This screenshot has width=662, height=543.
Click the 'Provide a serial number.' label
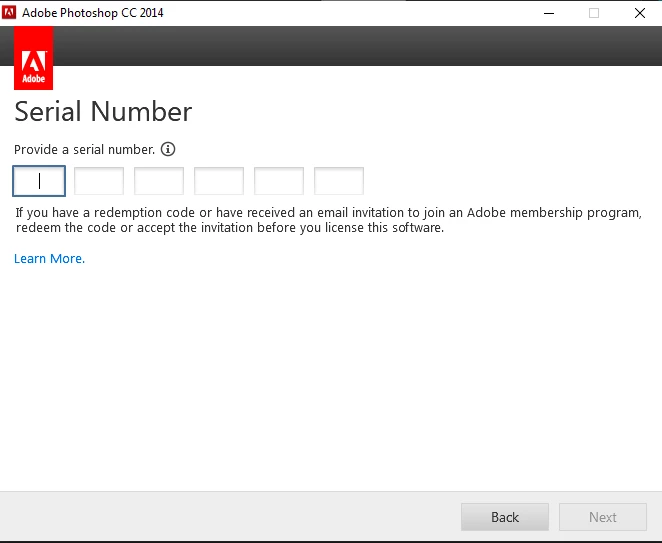[x=84, y=149]
